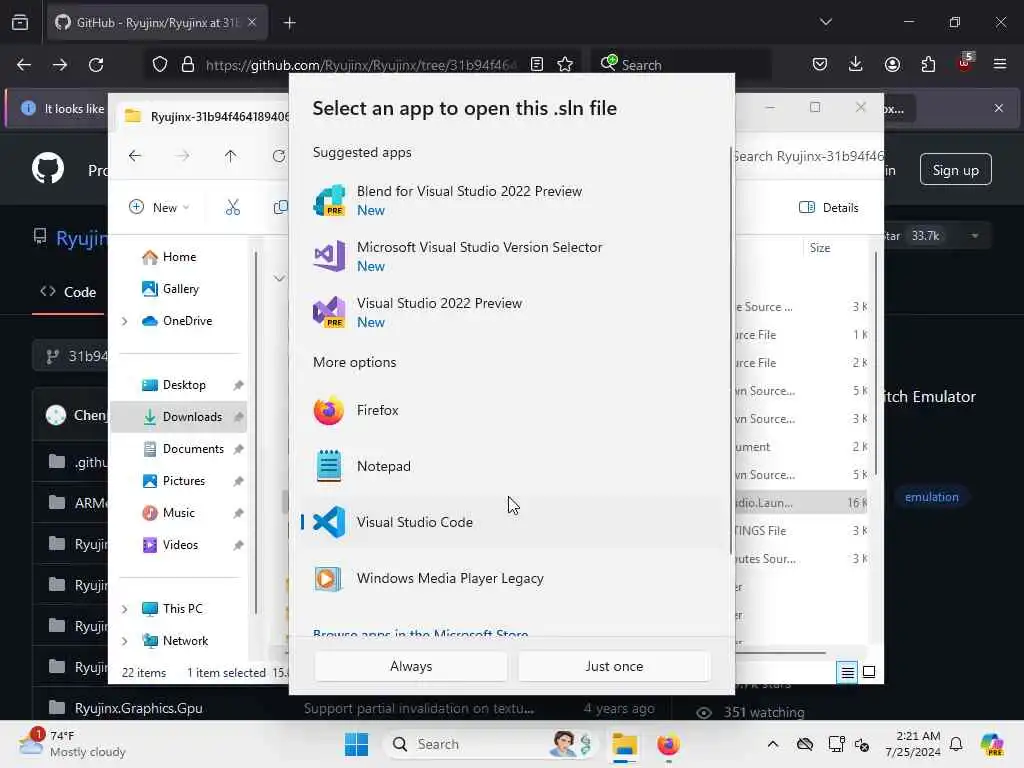Click the emulation topic tag
This screenshot has height=768, width=1024.
931,497
